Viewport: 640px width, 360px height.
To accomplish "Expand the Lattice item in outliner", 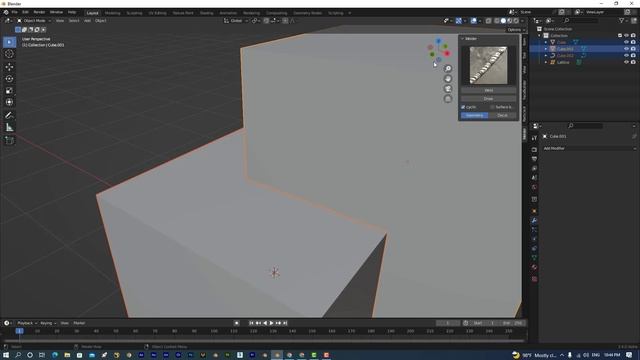I will coord(546,62).
